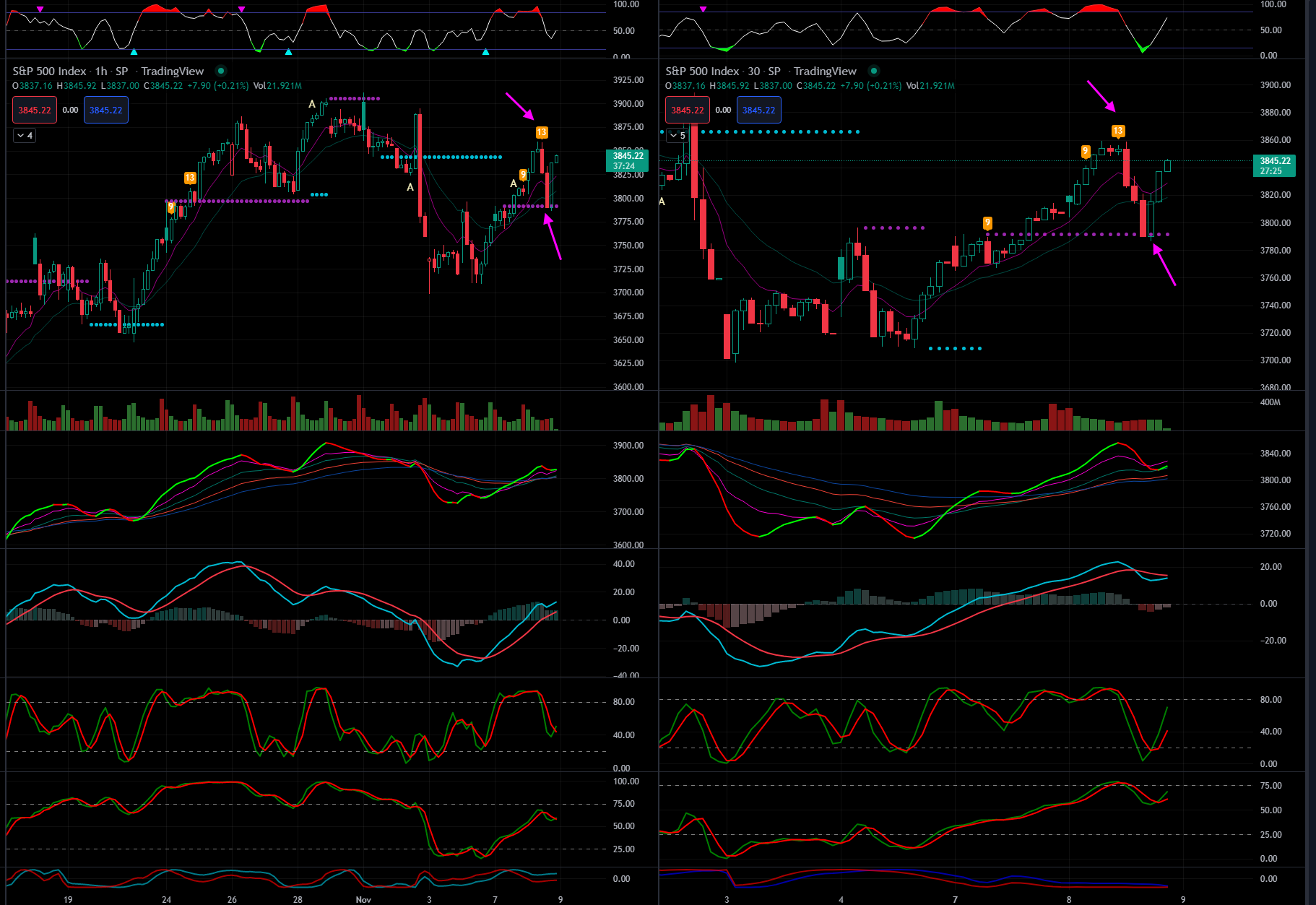Image resolution: width=1316 pixels, height=905 pixels.
Task: Click the A label above the 1h chart high
Action: pyautogui.click(x=312, y=104)
